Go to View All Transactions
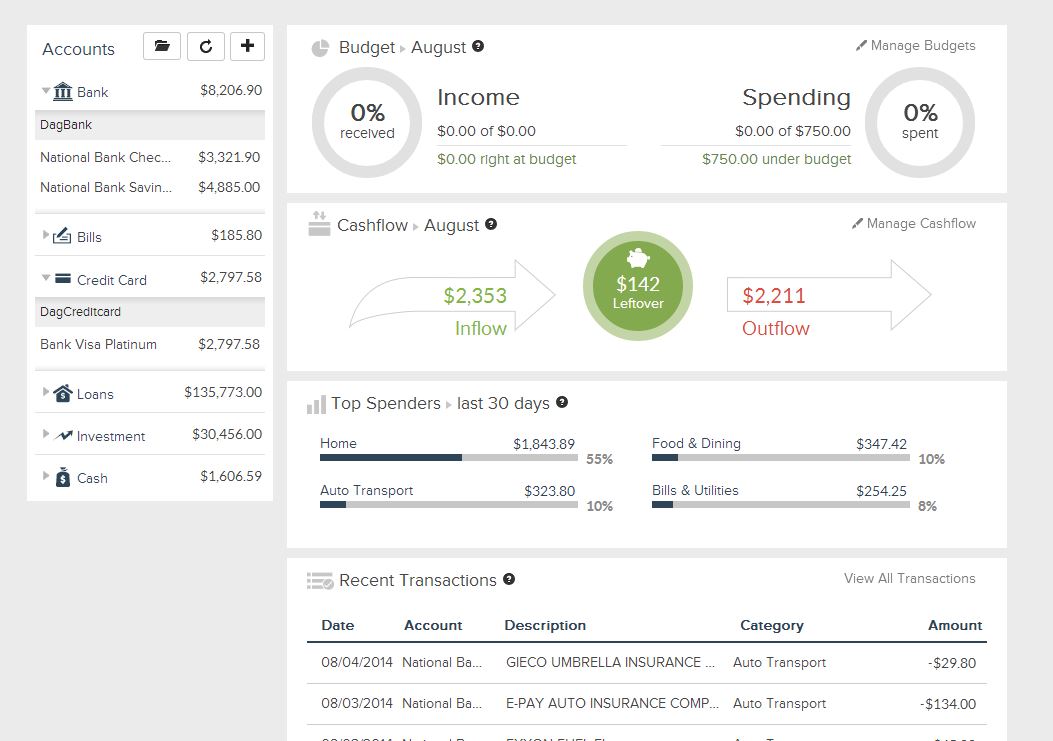Viewport: 1053px width, 741px height. coord(909,578)
